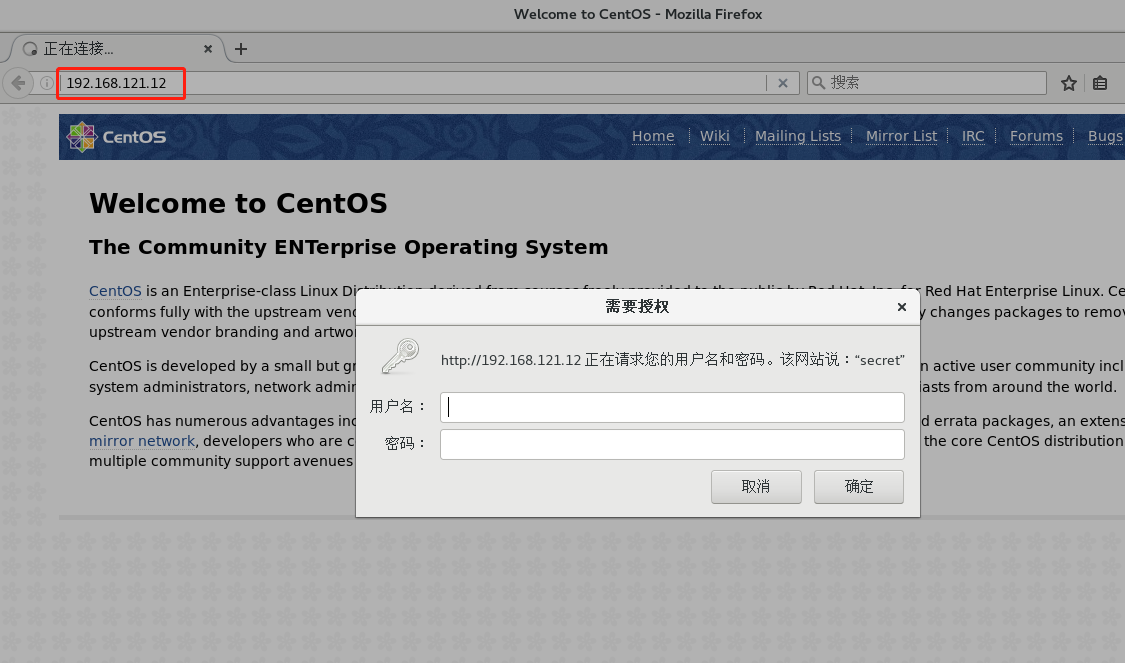1125x663 pixels.
Task: Click the "Welcome to CentOS" heading
Action: 238,204
